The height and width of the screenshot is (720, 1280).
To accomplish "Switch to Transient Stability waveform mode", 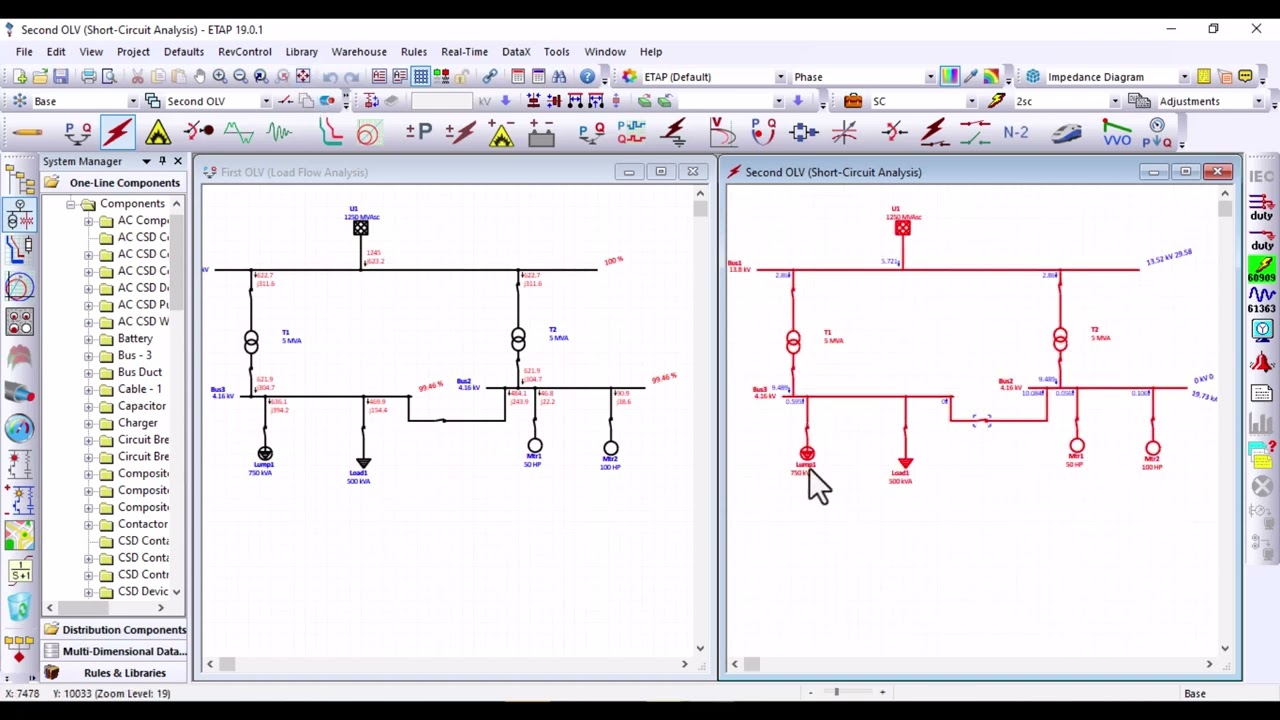I will point(279,132).
